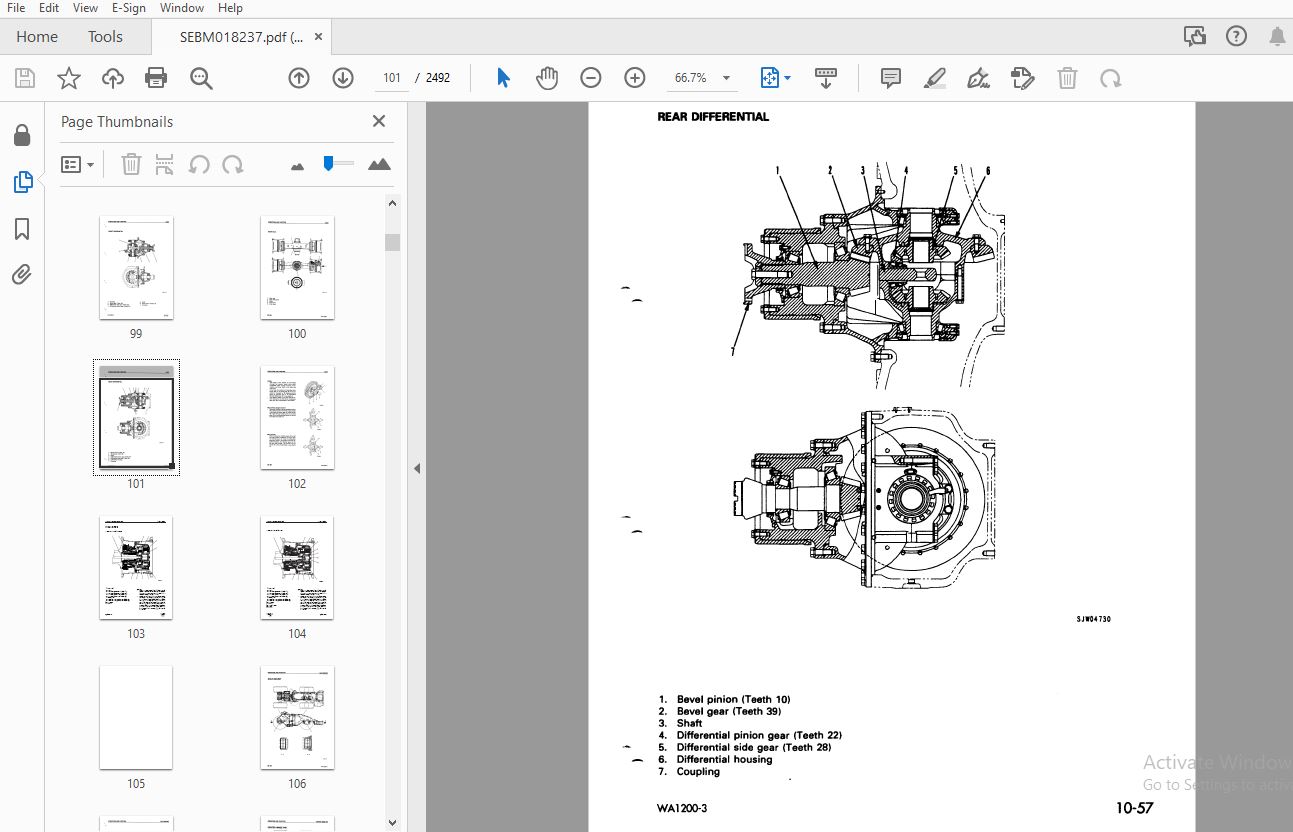Zoom in with the plus button
The height and width of the screenshot is (832, 1293).
click(635, 78)
